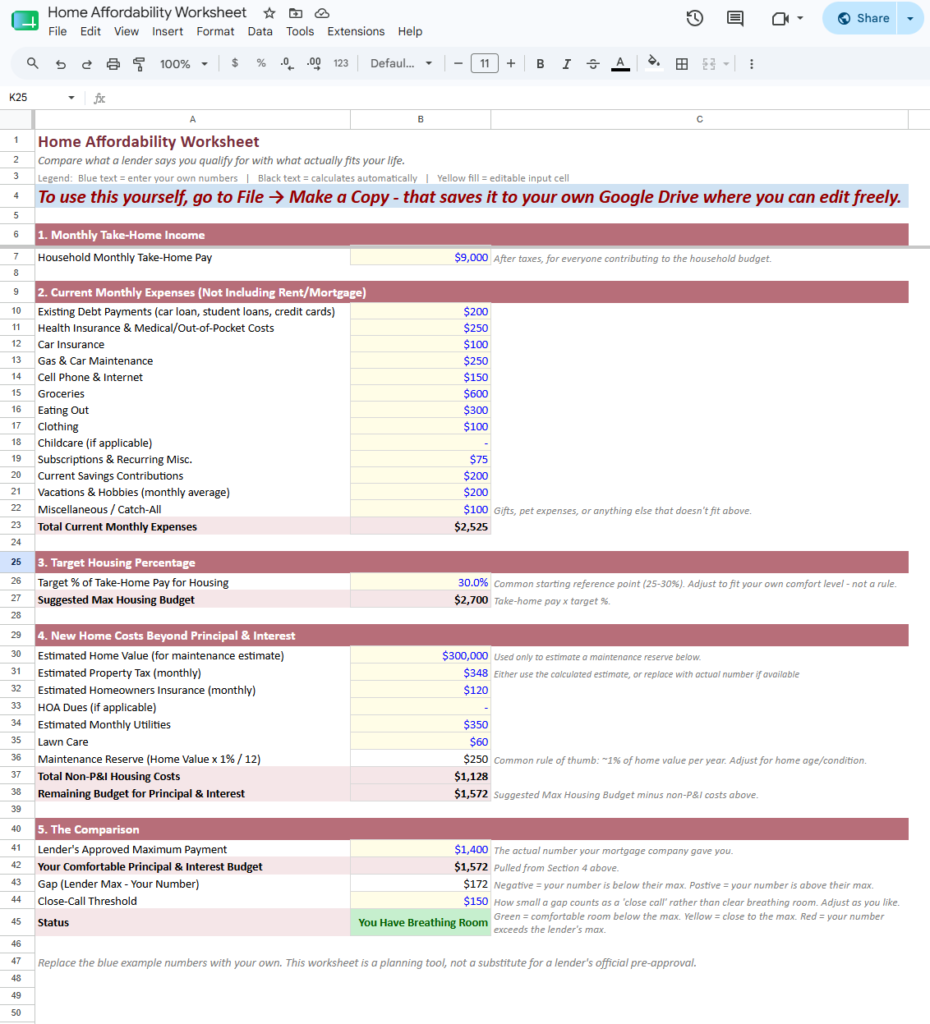Decrease decimal places

[287, 63]
